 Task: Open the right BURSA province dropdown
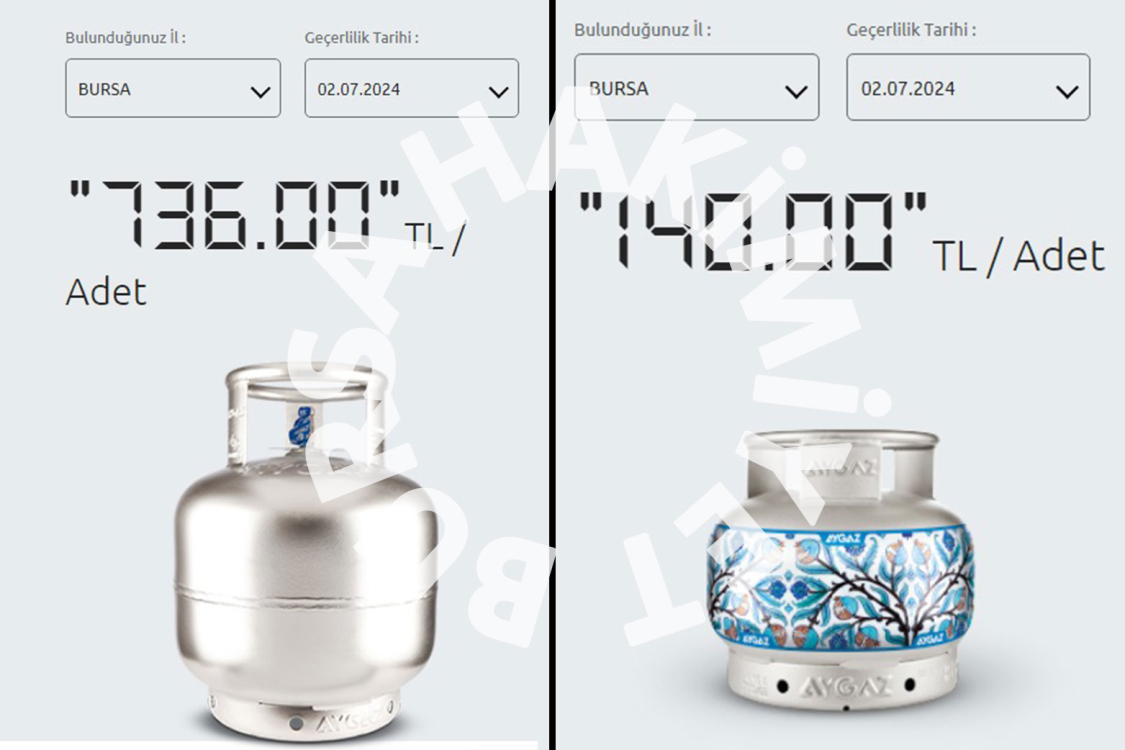coord(696,87)
